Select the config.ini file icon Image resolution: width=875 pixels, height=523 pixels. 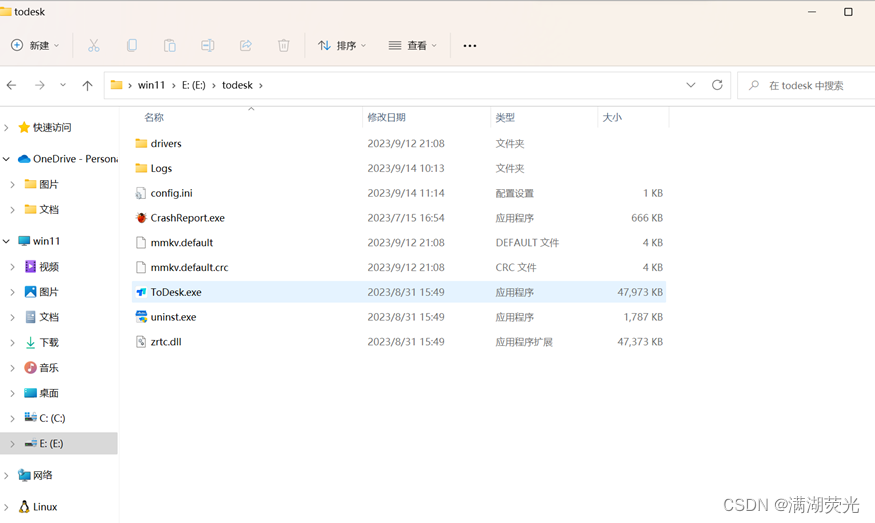pyautogui.click(x=141, y=193)
